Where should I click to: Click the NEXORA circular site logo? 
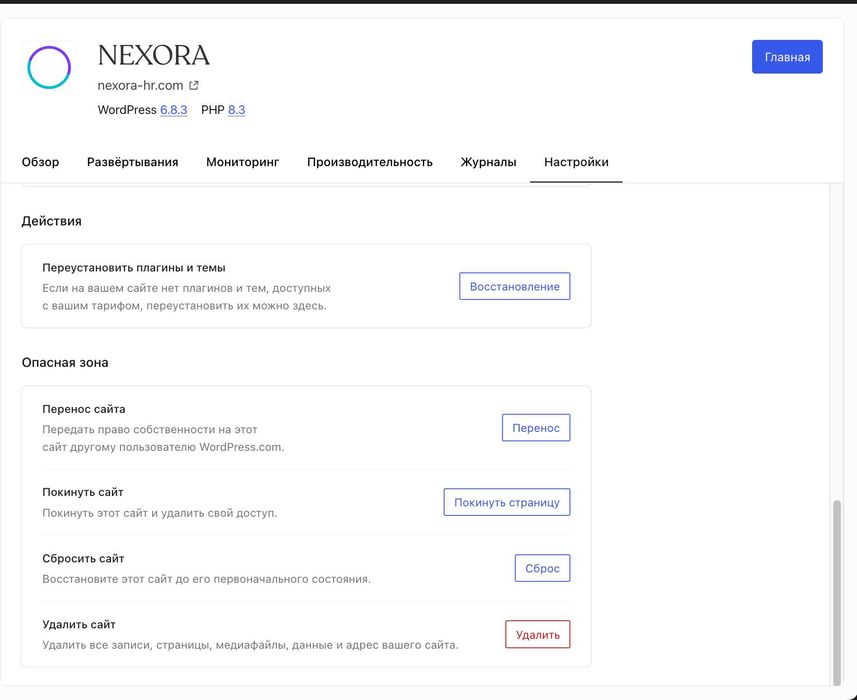49,68
